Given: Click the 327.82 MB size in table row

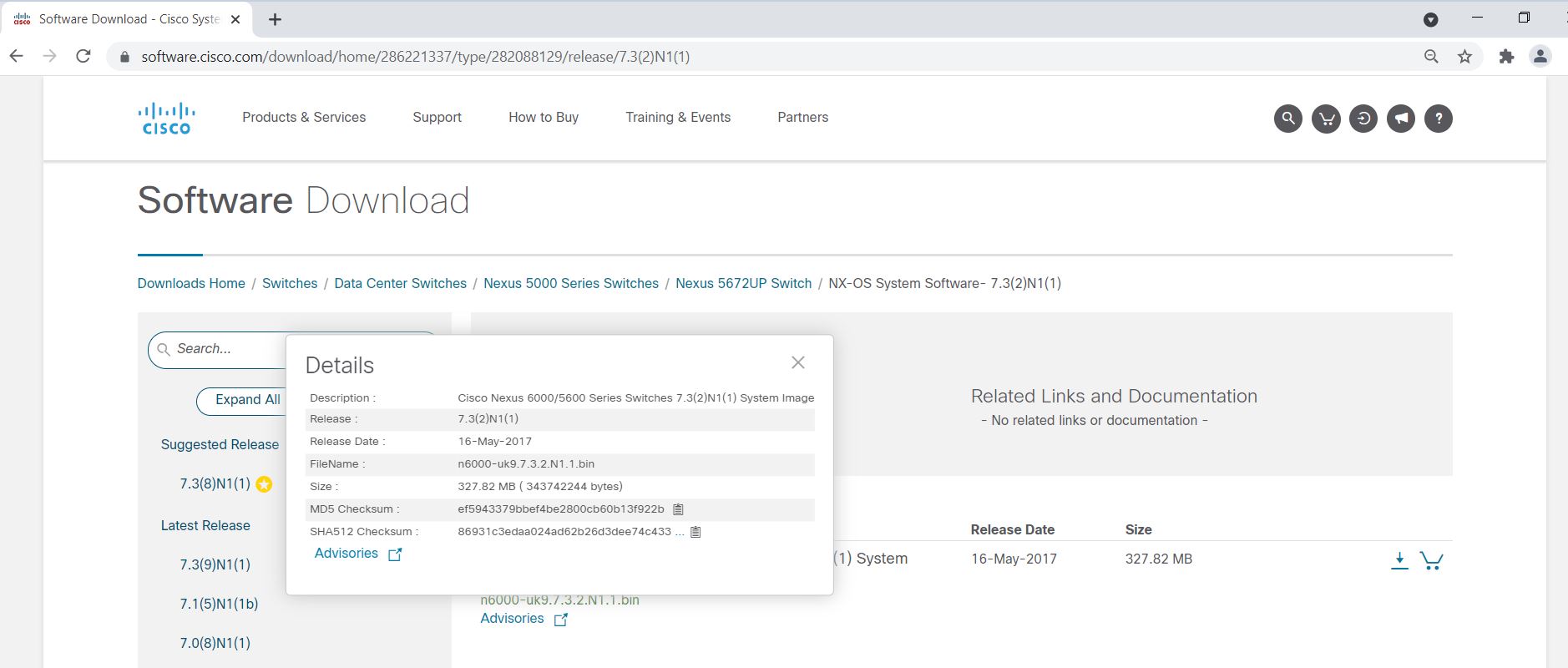Looking at the screenshot, I should (1159, 559).
